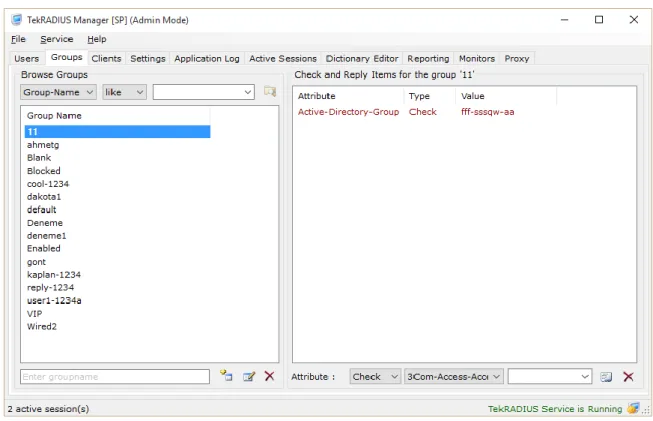Click the delete group red X icon
The height and width of the screenshot is (421, 653).
(269, 376)
